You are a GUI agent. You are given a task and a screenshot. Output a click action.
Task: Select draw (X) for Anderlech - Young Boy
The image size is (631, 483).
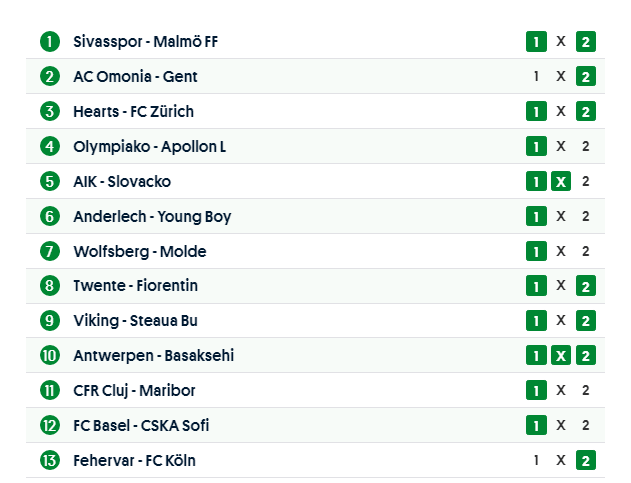click(561, 216)
